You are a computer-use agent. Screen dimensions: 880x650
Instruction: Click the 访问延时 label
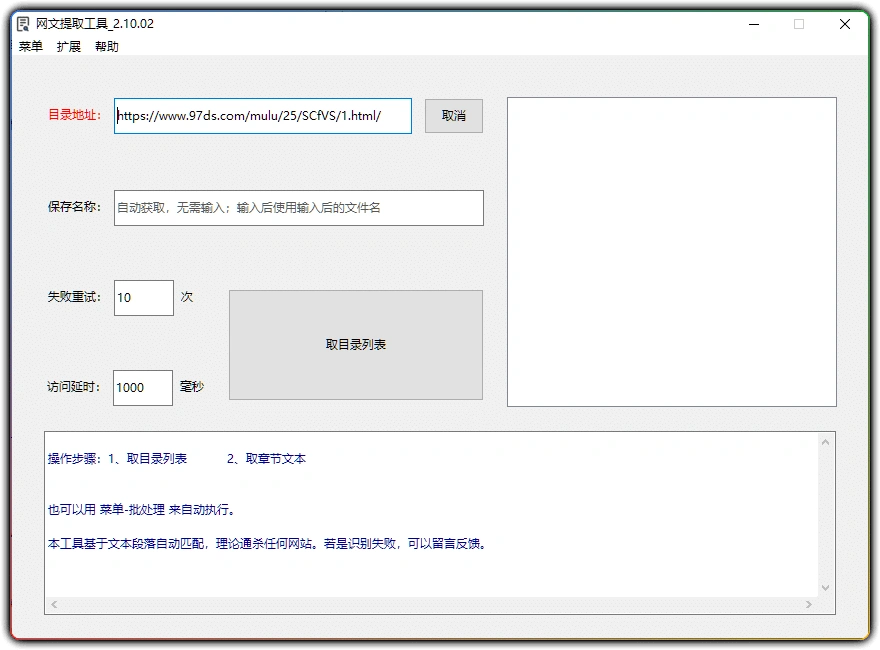tap(74, 387)
